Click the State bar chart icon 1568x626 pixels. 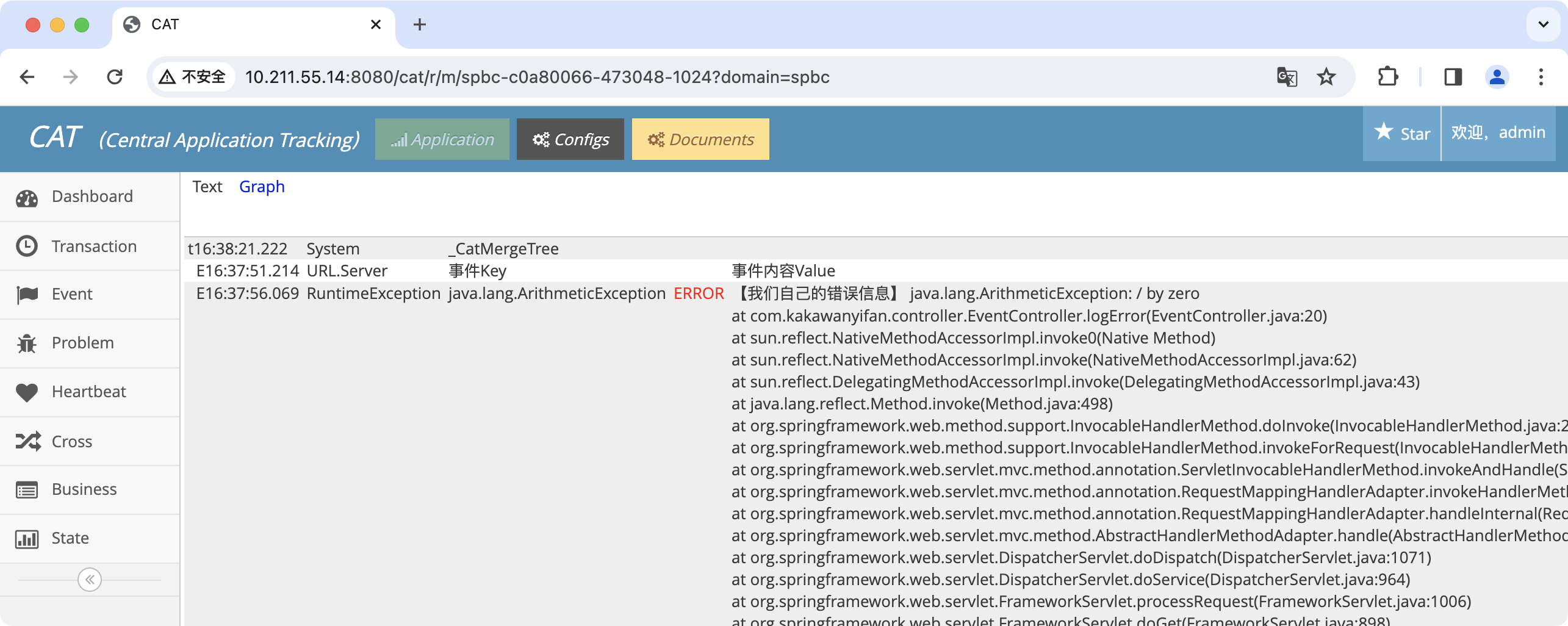(x=27, y=539)
